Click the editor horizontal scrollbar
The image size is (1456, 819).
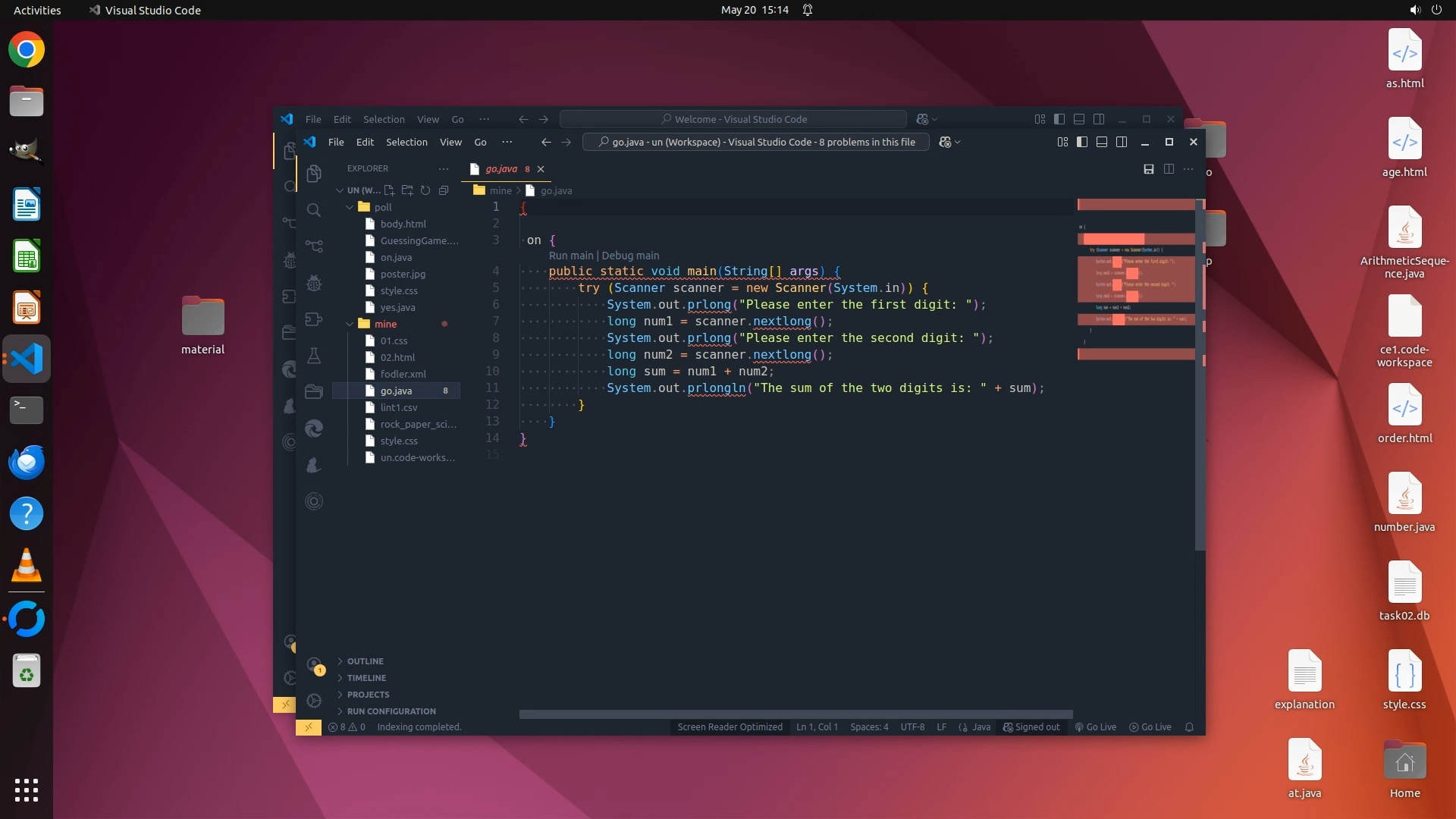(795, 714)
